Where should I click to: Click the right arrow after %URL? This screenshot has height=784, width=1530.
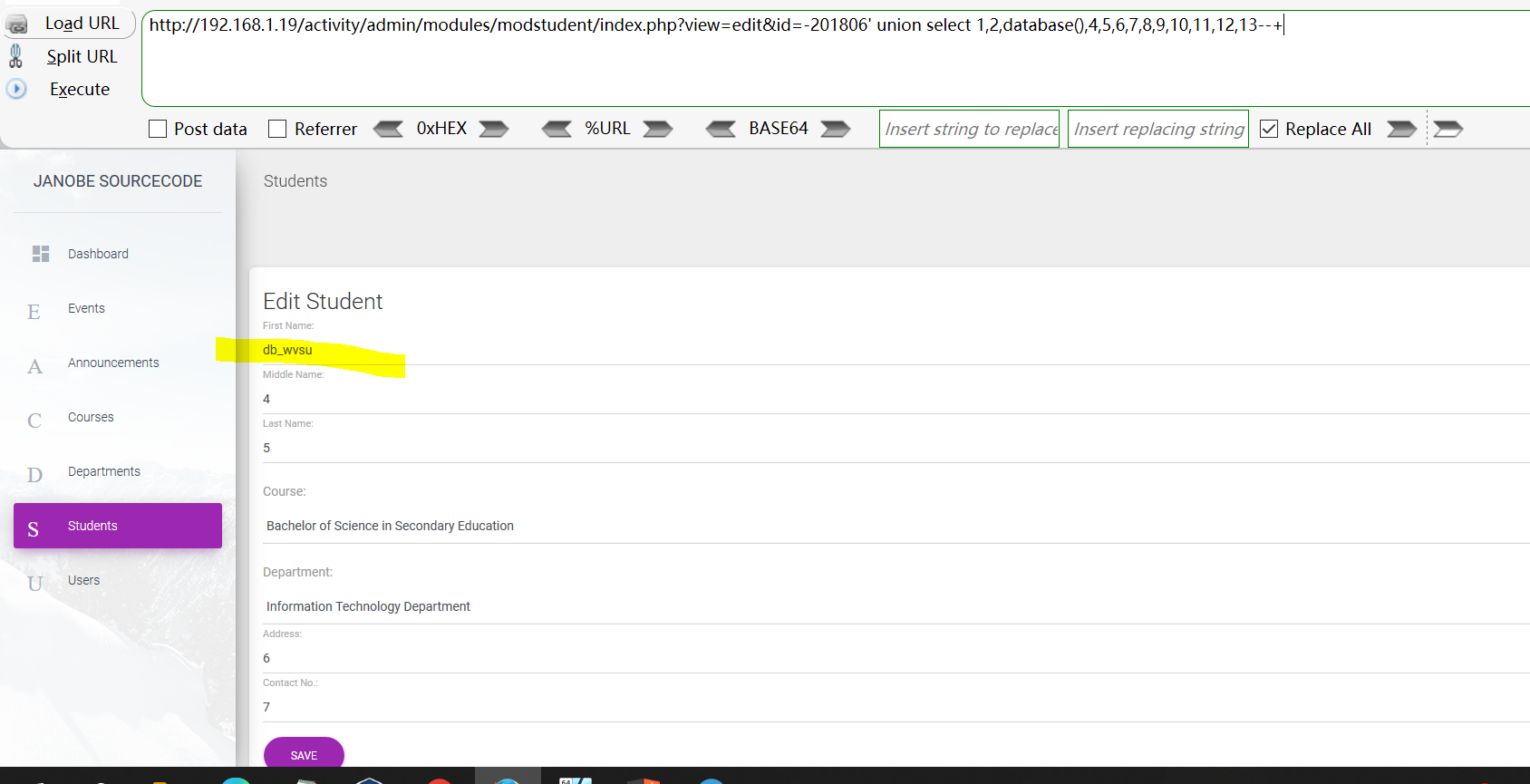658,129
